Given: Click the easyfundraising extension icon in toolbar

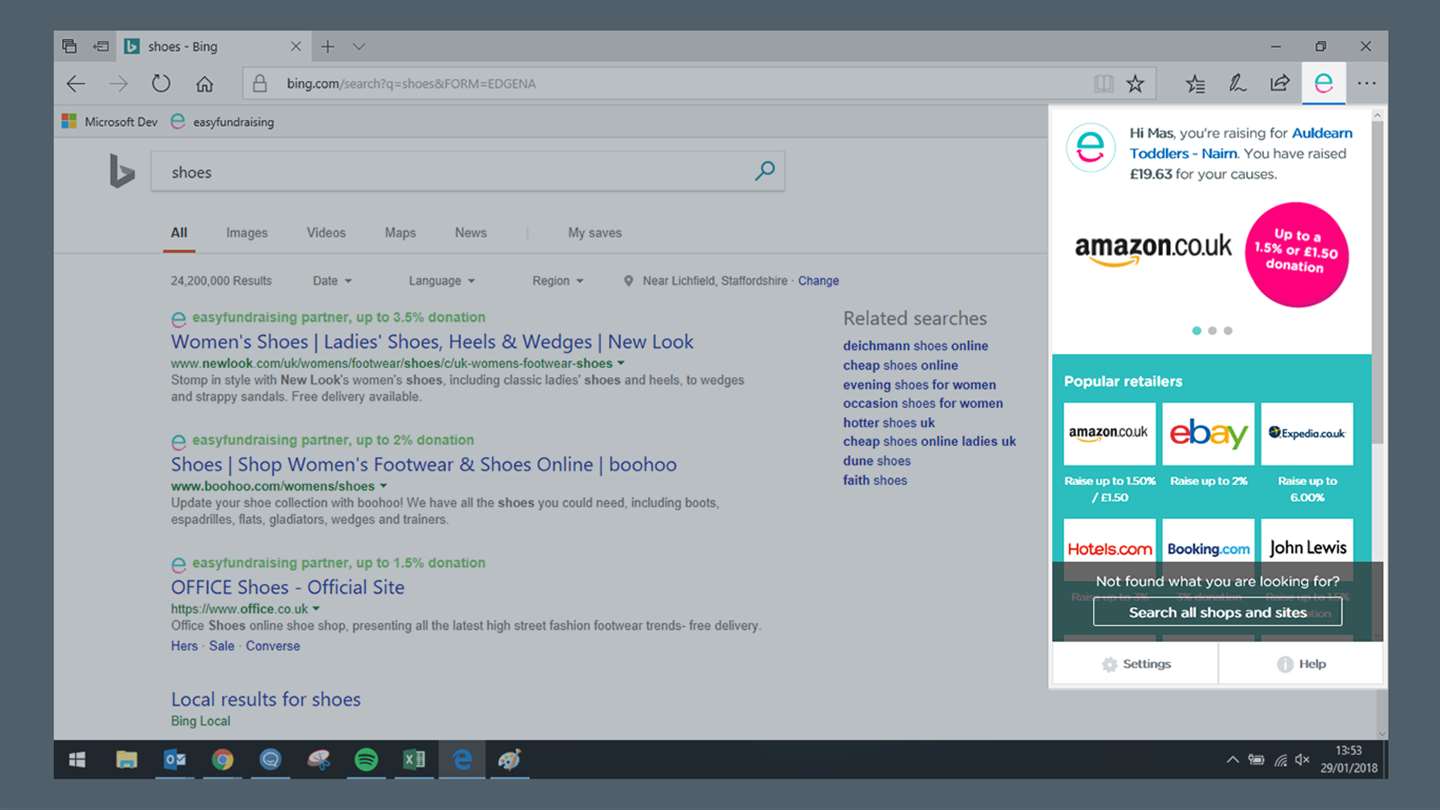Looking at the screenshot, I should 1323,84.
